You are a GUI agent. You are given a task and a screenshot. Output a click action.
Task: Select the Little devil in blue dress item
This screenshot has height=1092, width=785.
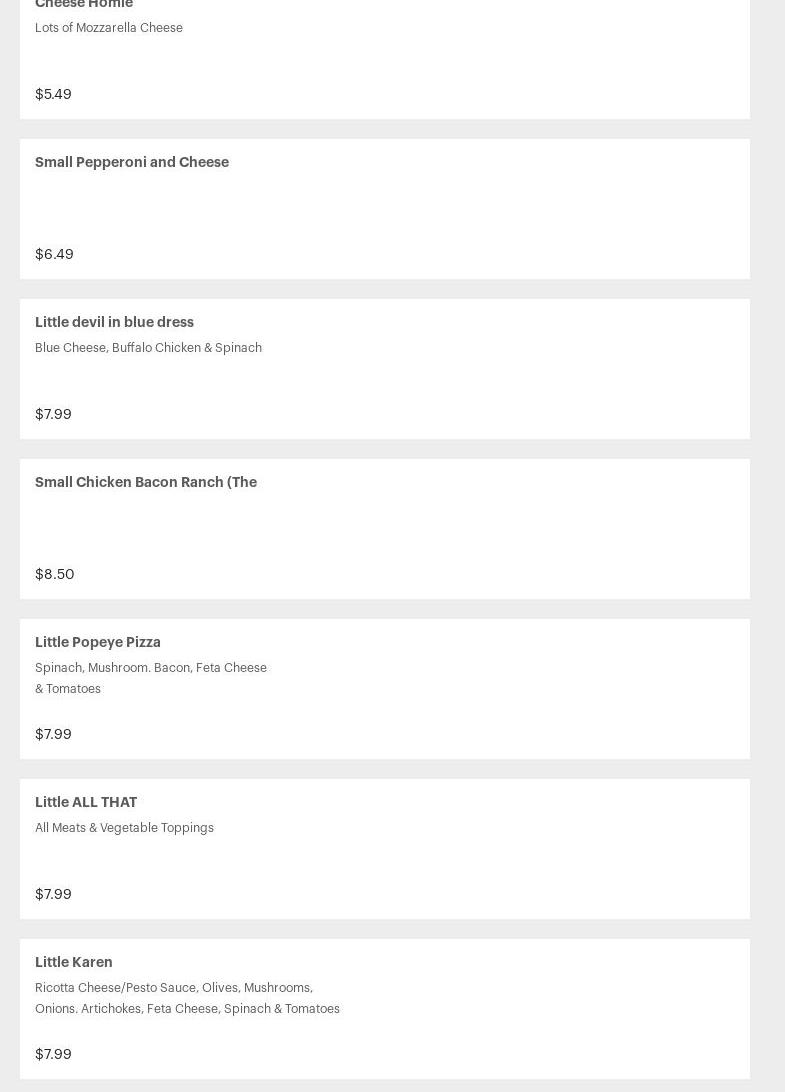(x=114, y=322)
